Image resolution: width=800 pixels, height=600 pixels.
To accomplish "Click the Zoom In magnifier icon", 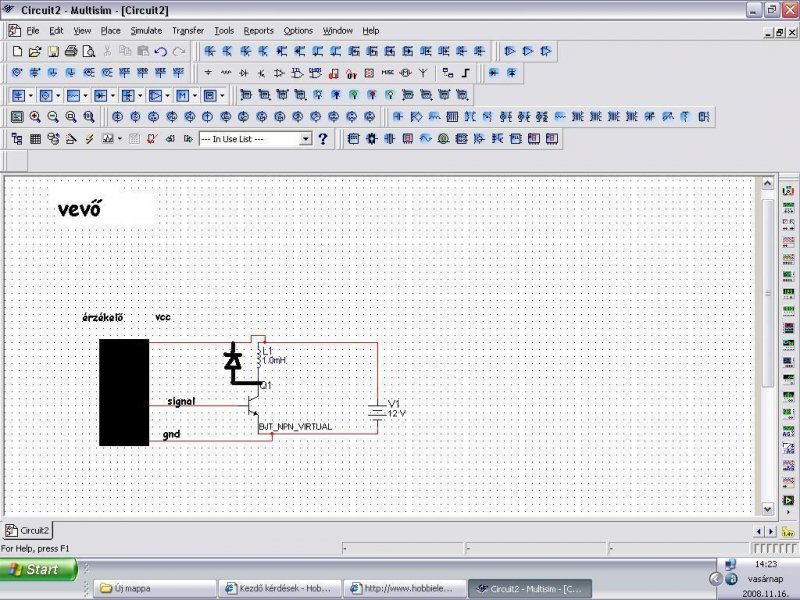I will coord(35,117).
